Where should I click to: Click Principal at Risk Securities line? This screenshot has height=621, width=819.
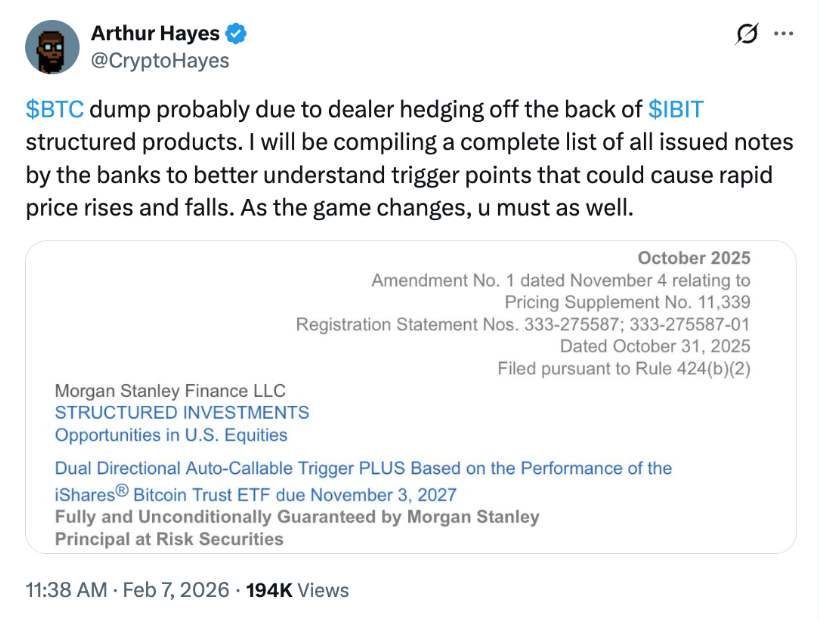pyautogui.click(x=169, y=539)
